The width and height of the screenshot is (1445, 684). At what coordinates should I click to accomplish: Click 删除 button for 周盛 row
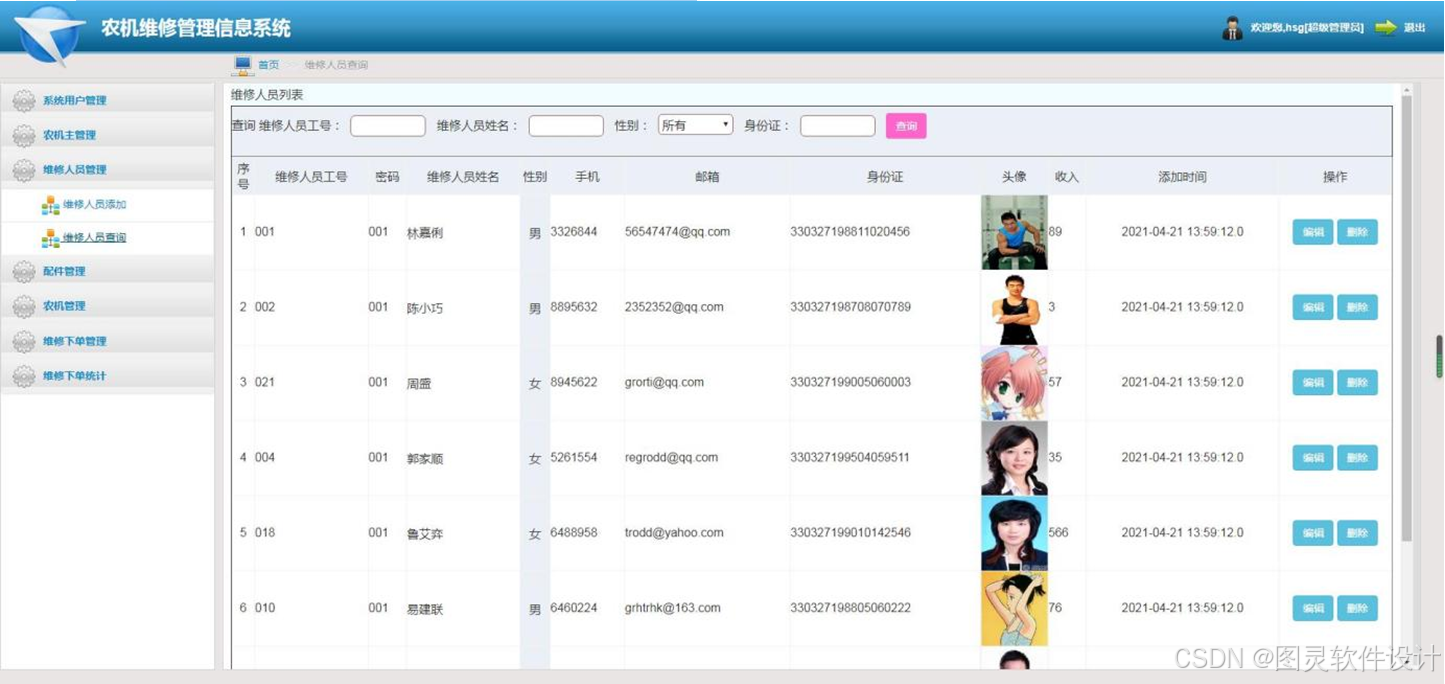click(1357, 382)
